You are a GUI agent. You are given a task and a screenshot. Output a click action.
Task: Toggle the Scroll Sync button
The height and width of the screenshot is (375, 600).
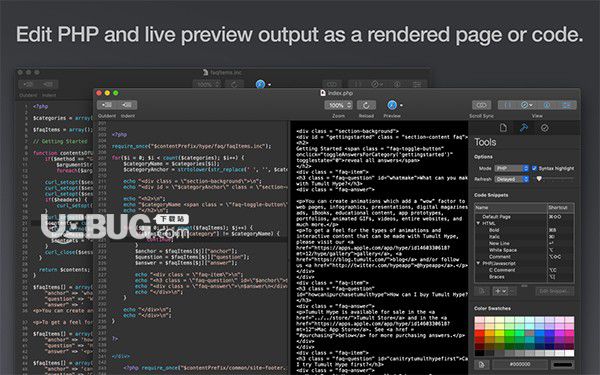(481, 105)
